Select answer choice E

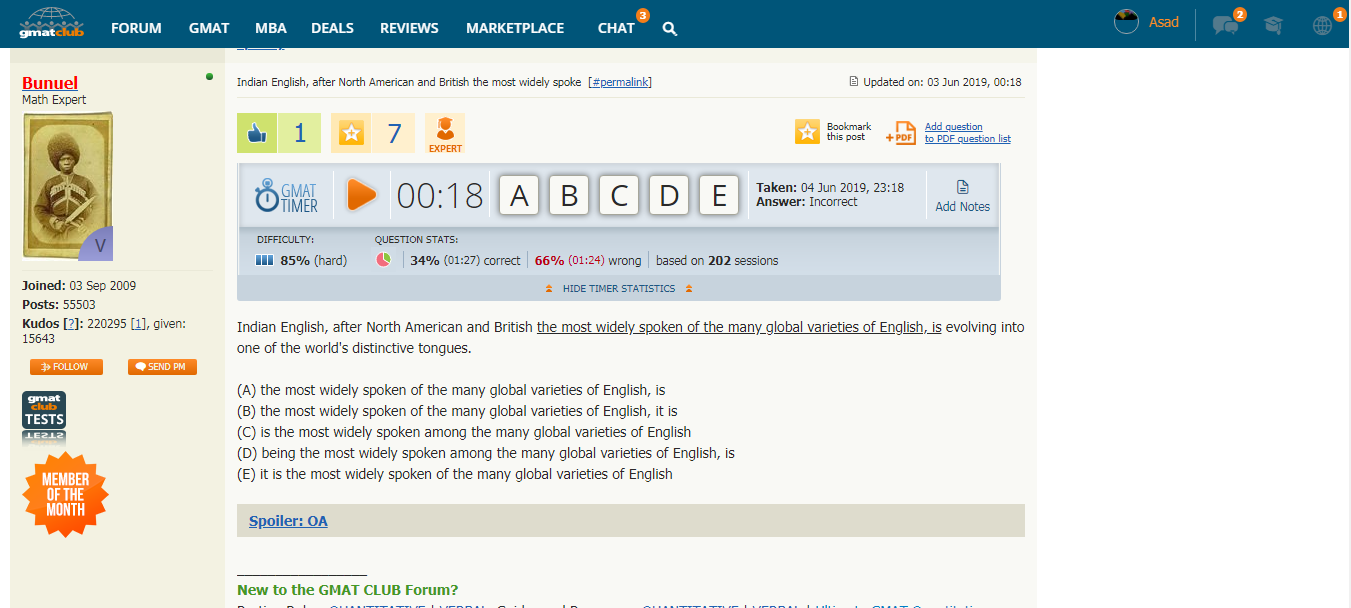(719, 195)
